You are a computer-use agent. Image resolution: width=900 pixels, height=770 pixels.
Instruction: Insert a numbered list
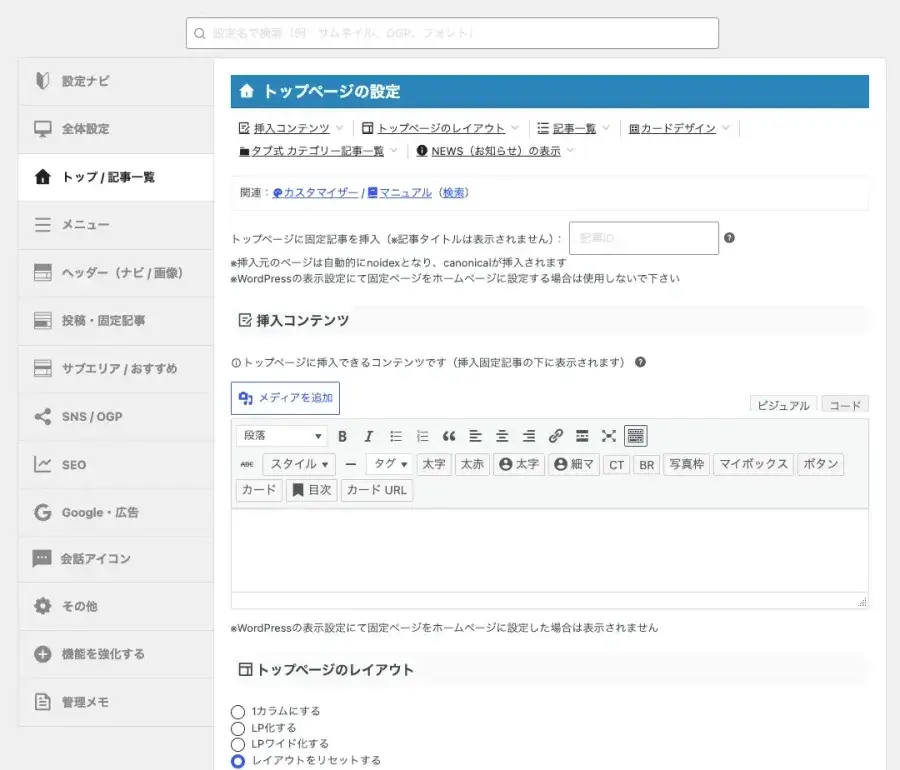(422, 437)
